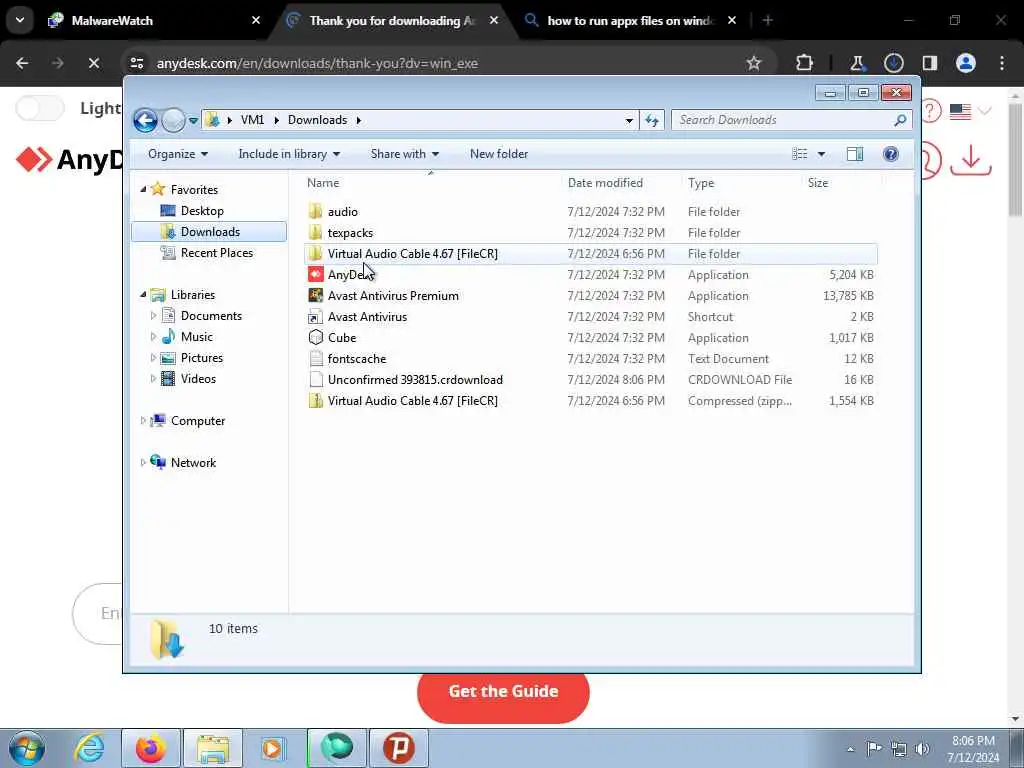Screen dimensions: 1024x768
Task: Click the change view icon
Action: 800,154
